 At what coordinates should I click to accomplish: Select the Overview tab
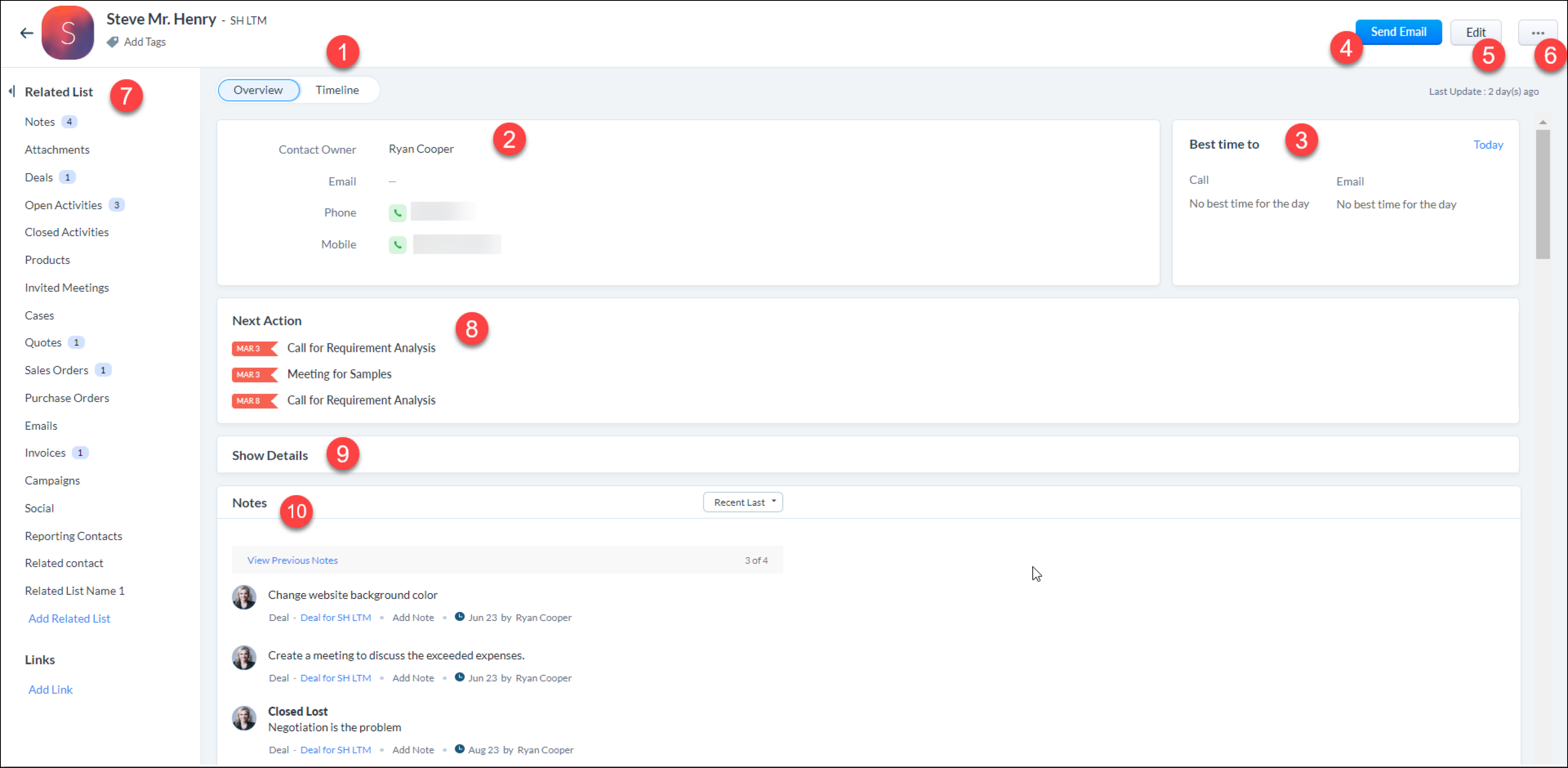click(x=258, y=90)
